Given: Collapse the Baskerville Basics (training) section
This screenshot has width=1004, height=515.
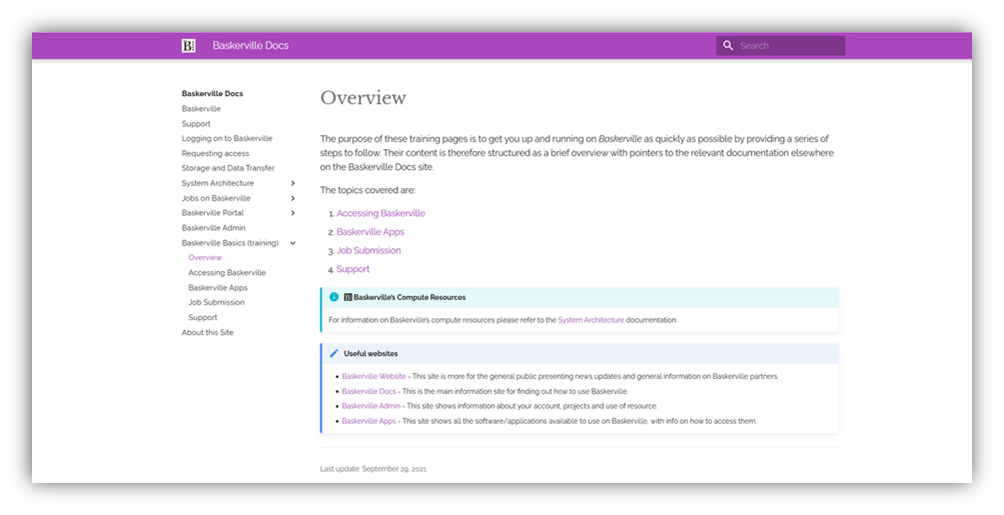Looking at the screenshot, I should [292, 243].
